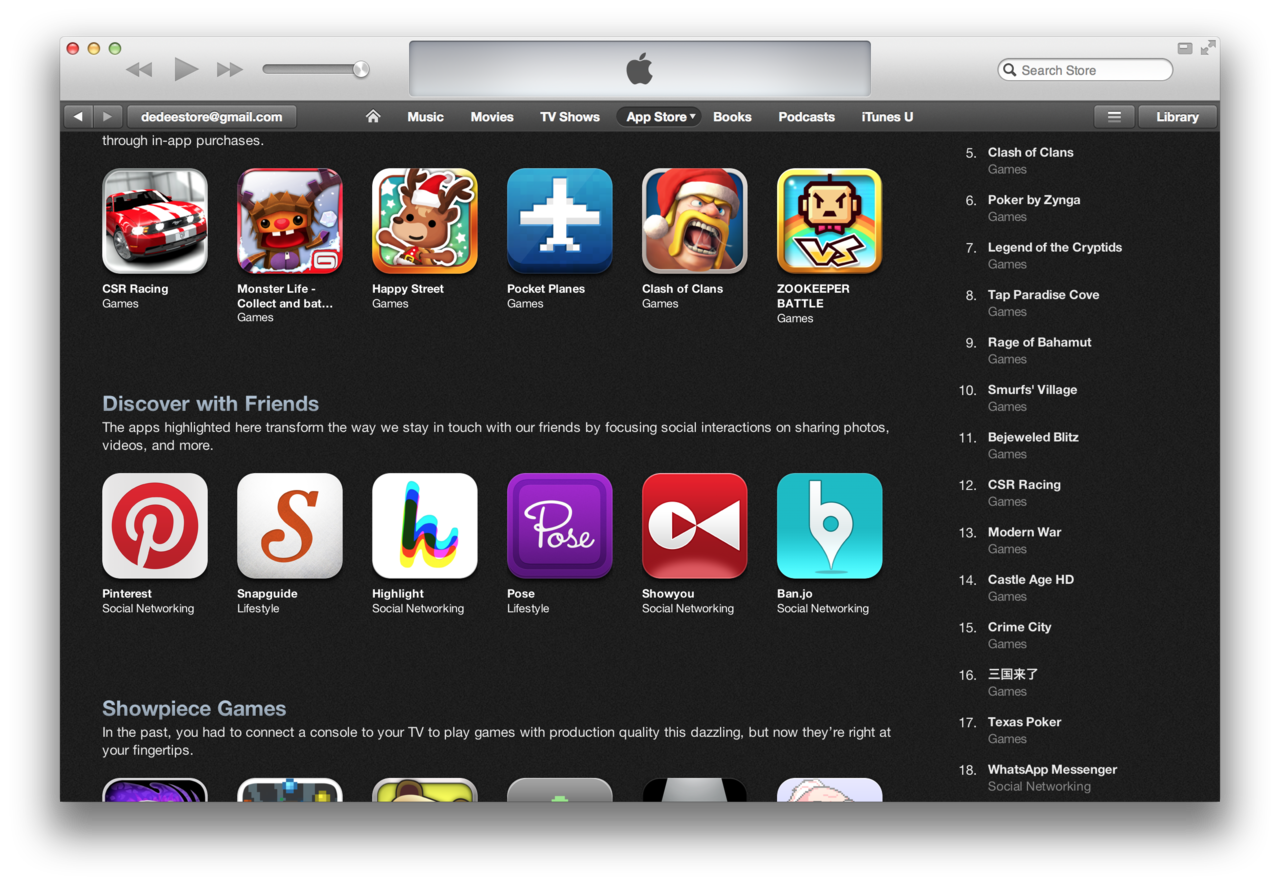Rewind to the previous track

139,70
